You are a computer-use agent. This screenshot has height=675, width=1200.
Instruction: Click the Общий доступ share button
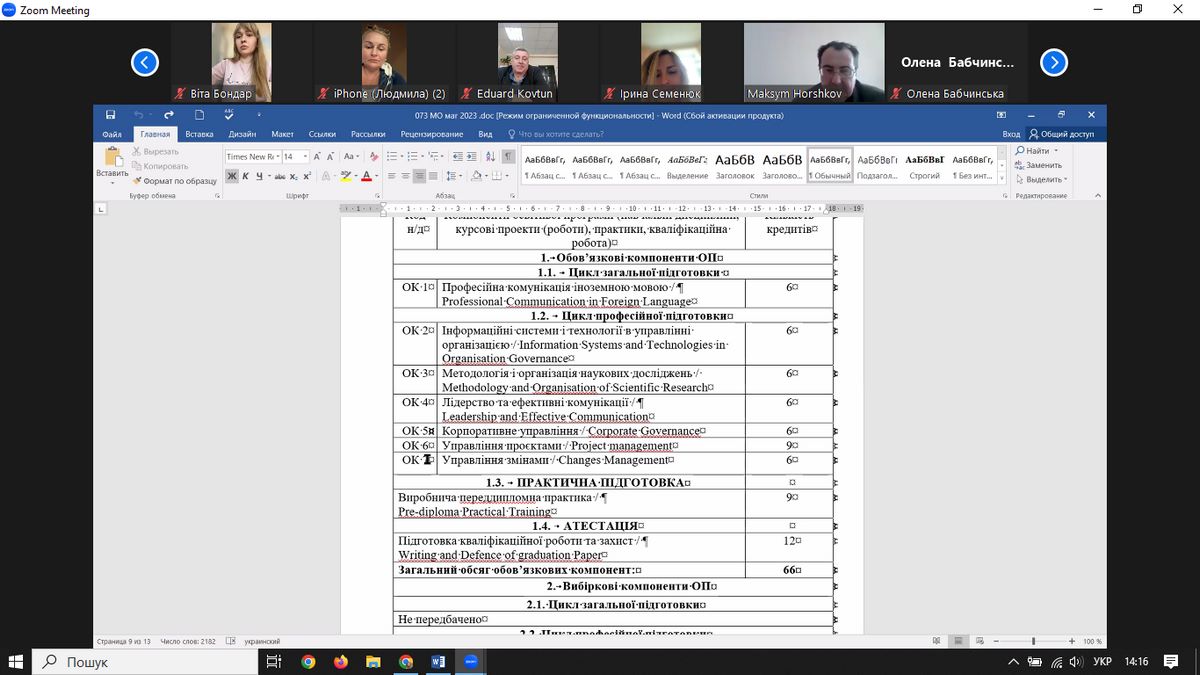click(1060, 134)
